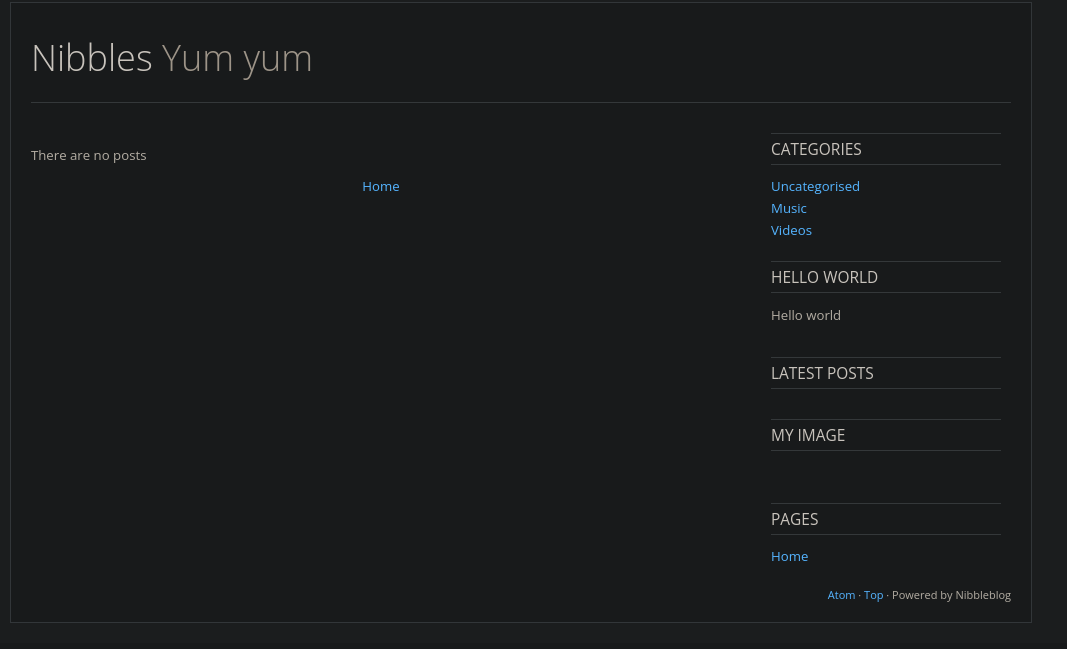Click the empty area below LATEST POSTS heading

885,403
